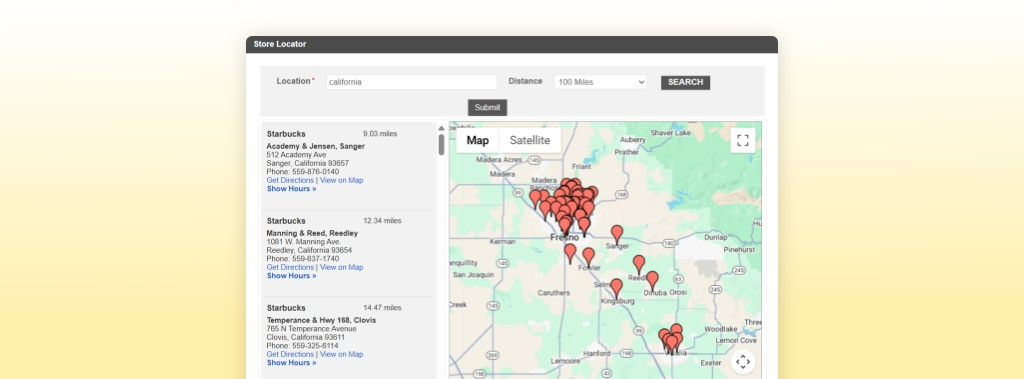This screenshot has width=1024, height=379.
Task: Get Directions to Academy & Jensen, Sanger
Action: coord(290,180)
